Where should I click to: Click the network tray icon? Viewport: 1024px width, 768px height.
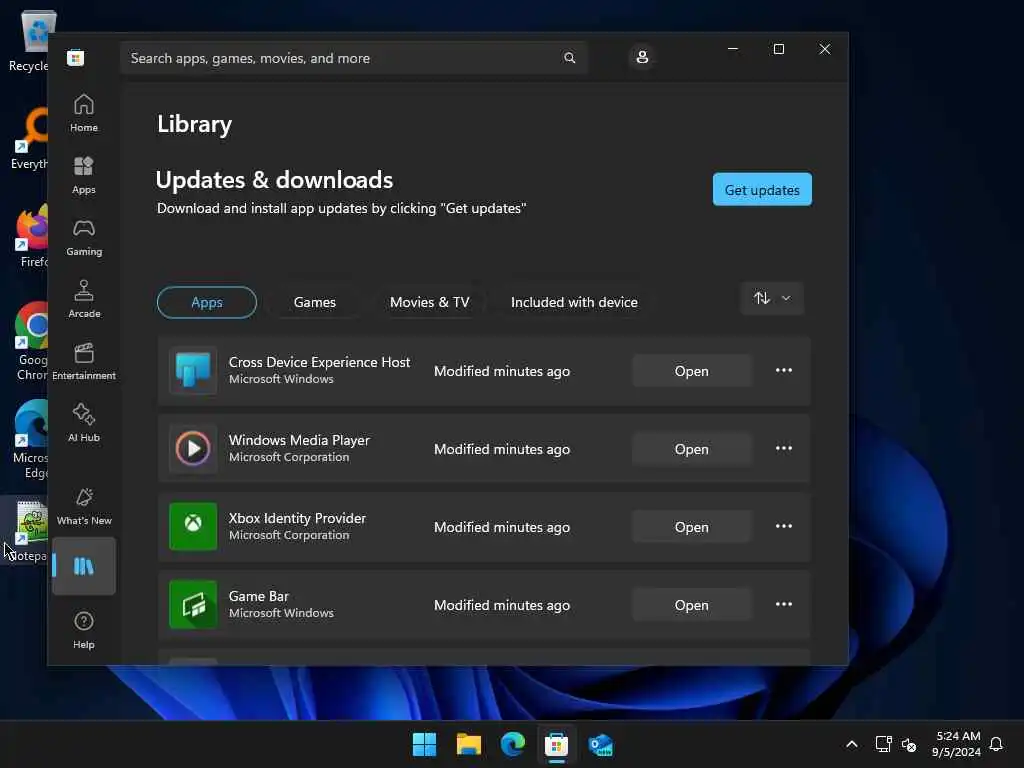coord(883,744)
